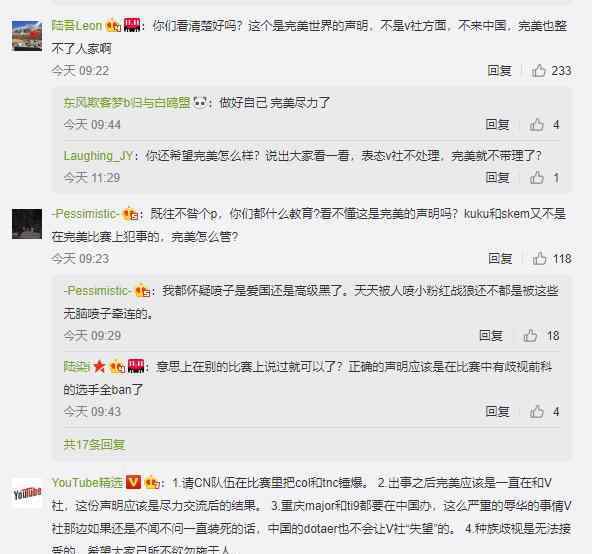This screenshot has width=592, height=554.
Task: Click the red star badge next to 陆染
Action: [x=99, y=366]
